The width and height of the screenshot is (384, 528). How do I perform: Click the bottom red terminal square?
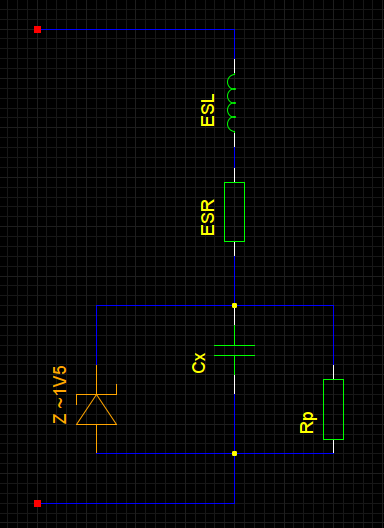(37, 503)
